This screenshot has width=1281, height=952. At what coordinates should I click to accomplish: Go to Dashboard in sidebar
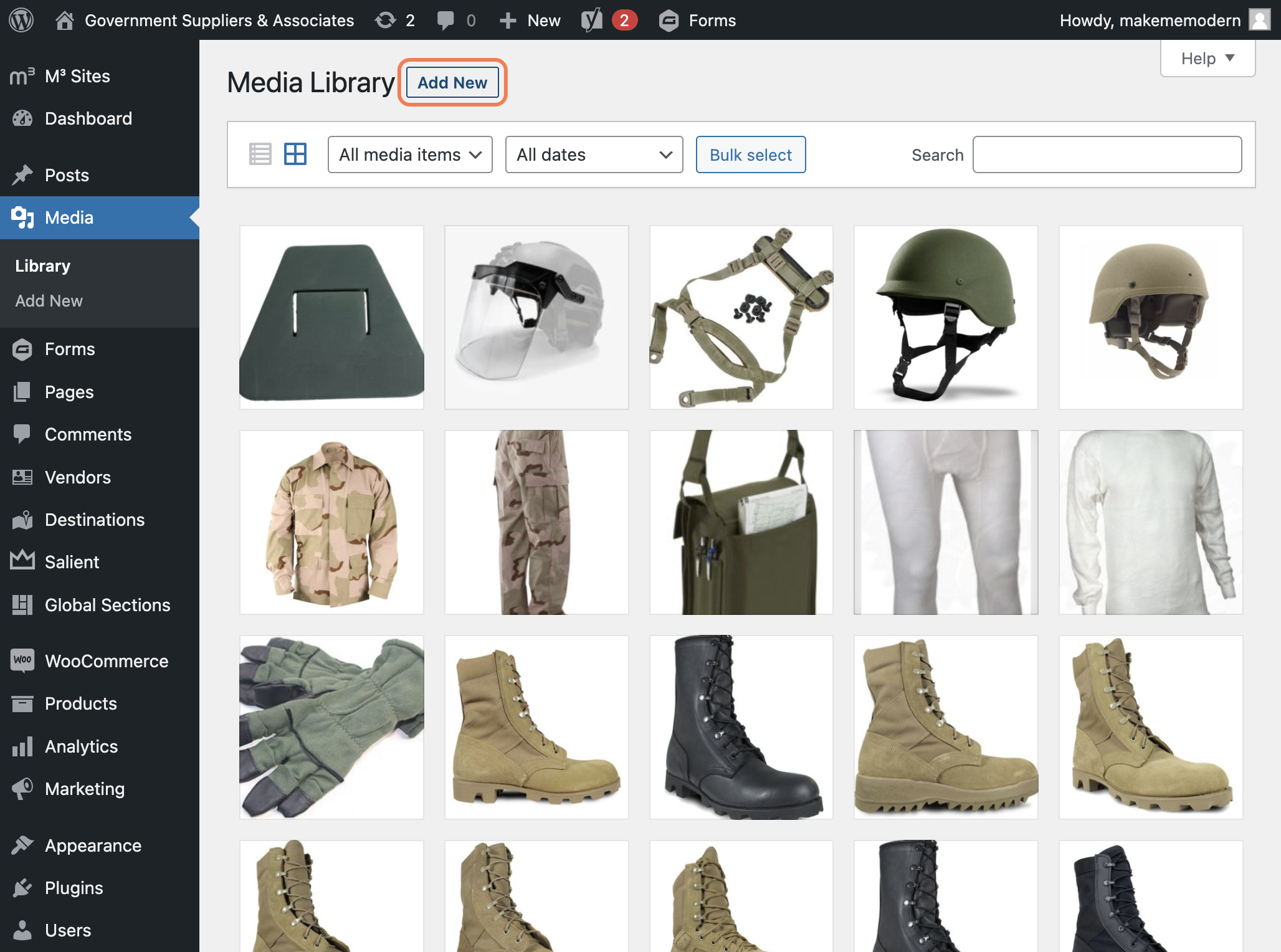pos(100,118)
